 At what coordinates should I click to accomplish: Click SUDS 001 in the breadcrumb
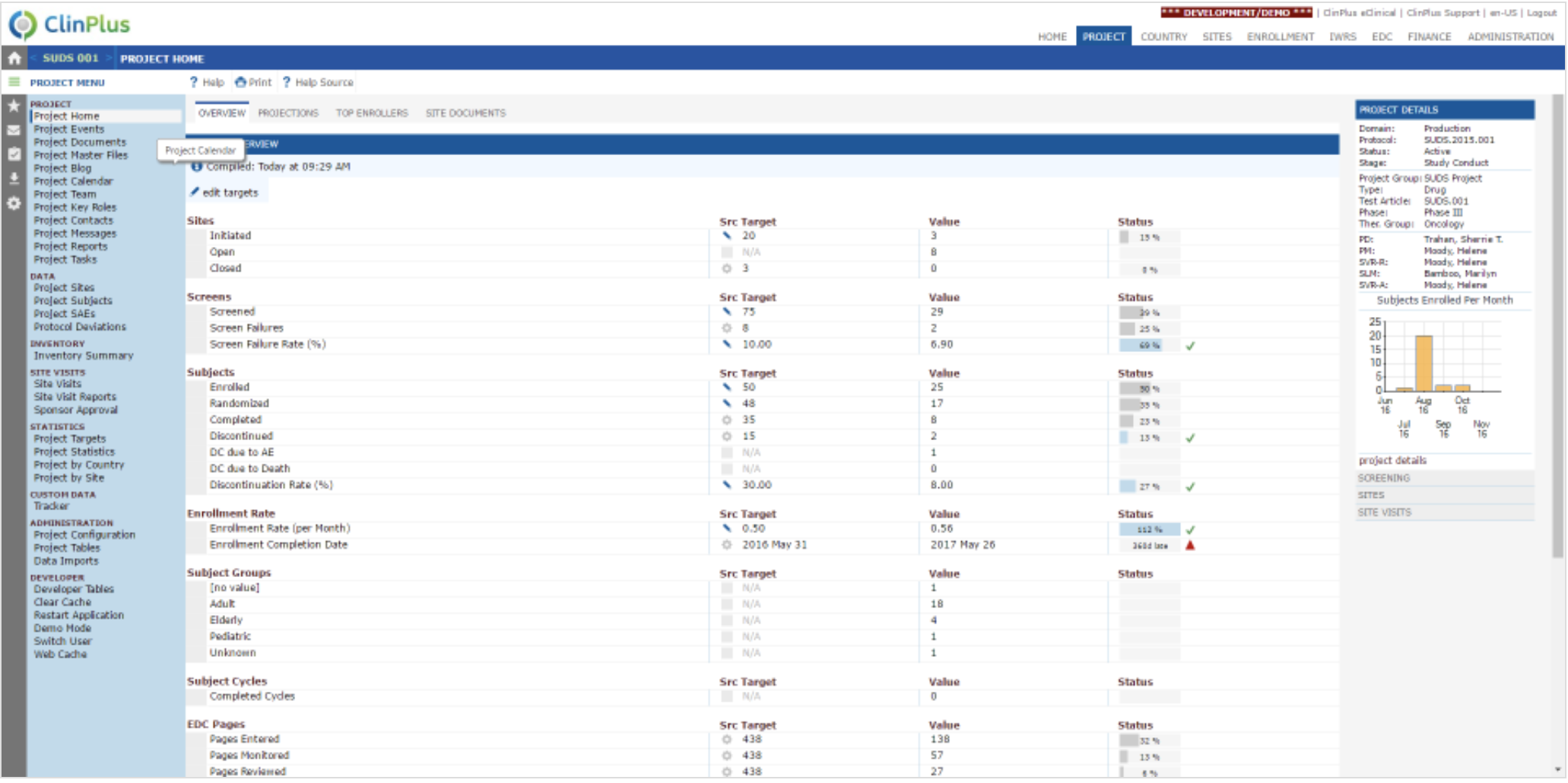pyautogui.click(x=71, y=59)
